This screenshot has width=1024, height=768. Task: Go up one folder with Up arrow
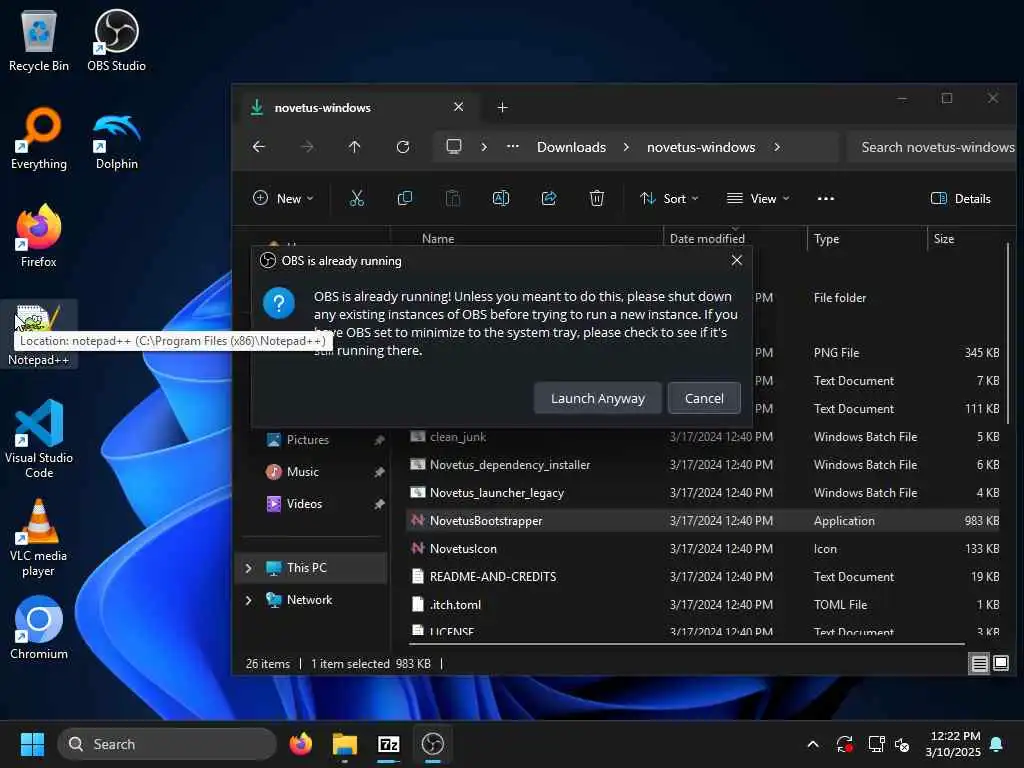(x=355, y=147)
